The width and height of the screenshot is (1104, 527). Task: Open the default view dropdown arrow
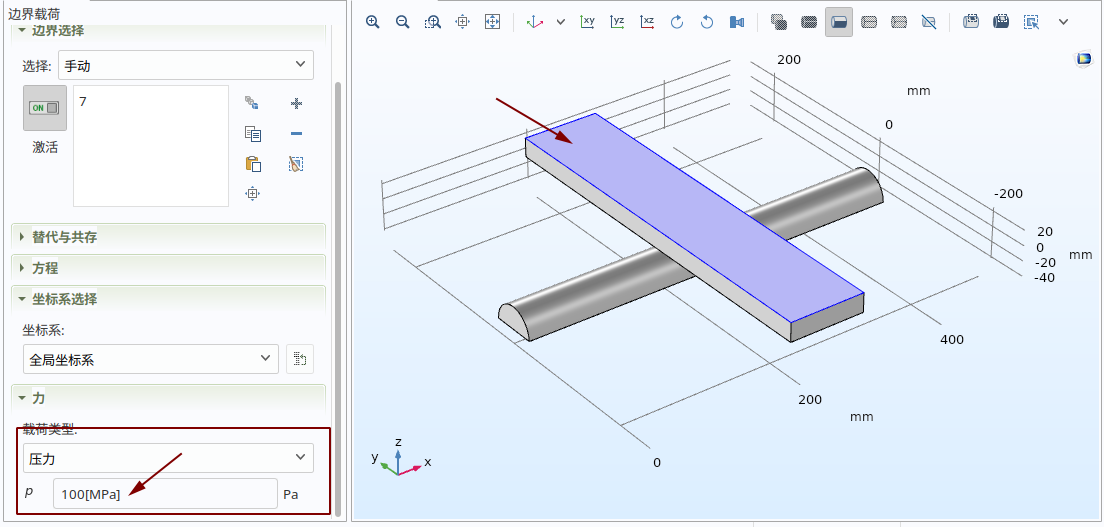click(x=561, y=22)
